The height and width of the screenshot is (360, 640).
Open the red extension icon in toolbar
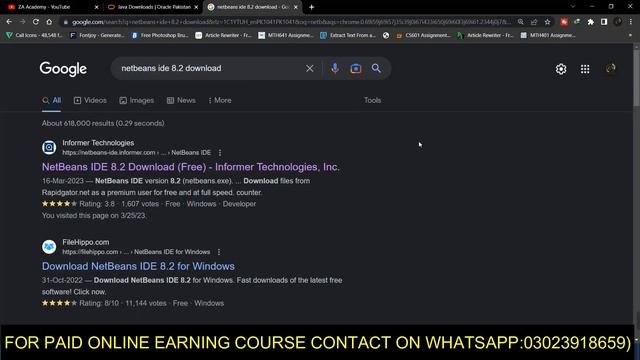click(x=564, y=22)
